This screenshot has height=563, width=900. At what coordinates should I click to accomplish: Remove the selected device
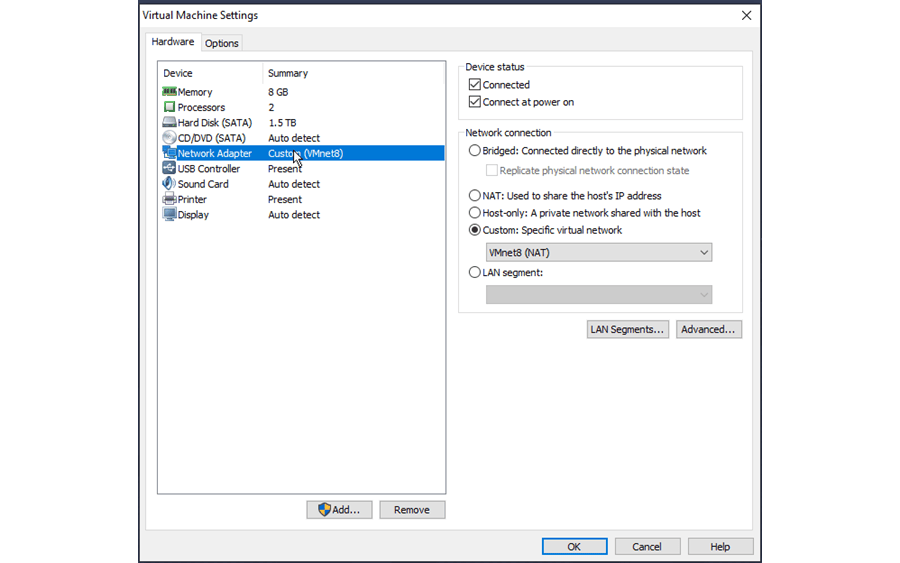[x=412, y=510]
